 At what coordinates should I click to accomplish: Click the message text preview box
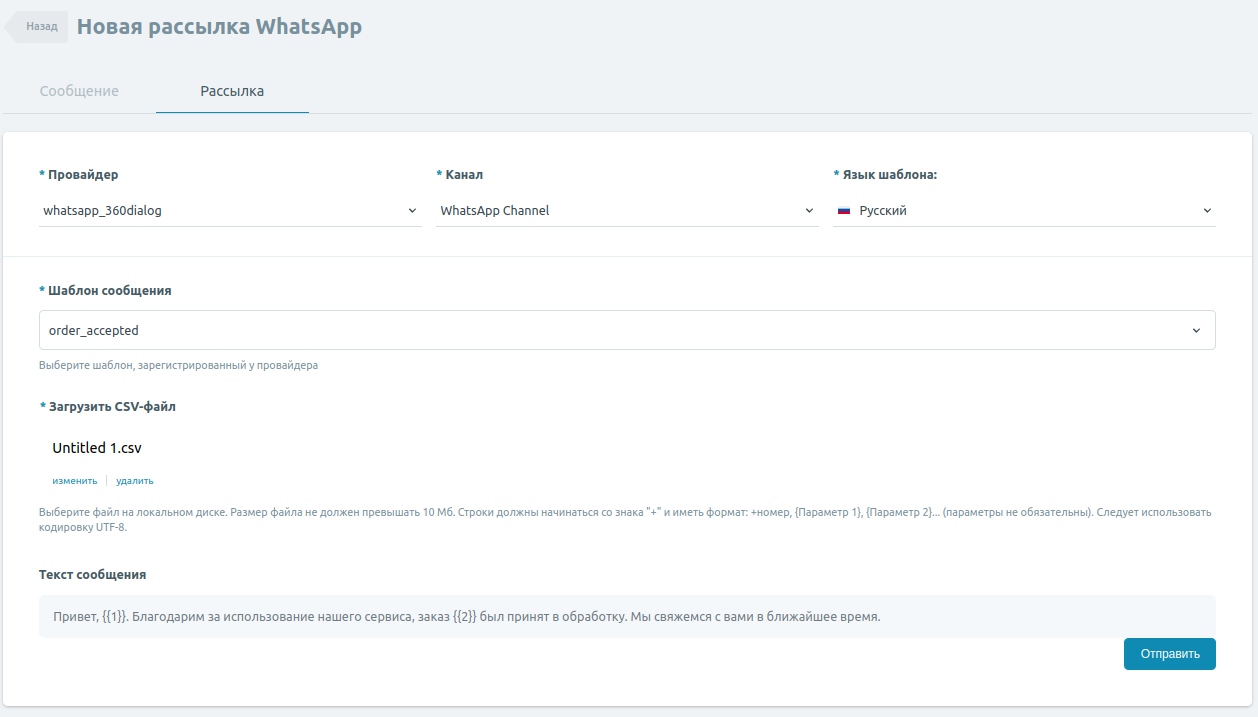[626, 617]
